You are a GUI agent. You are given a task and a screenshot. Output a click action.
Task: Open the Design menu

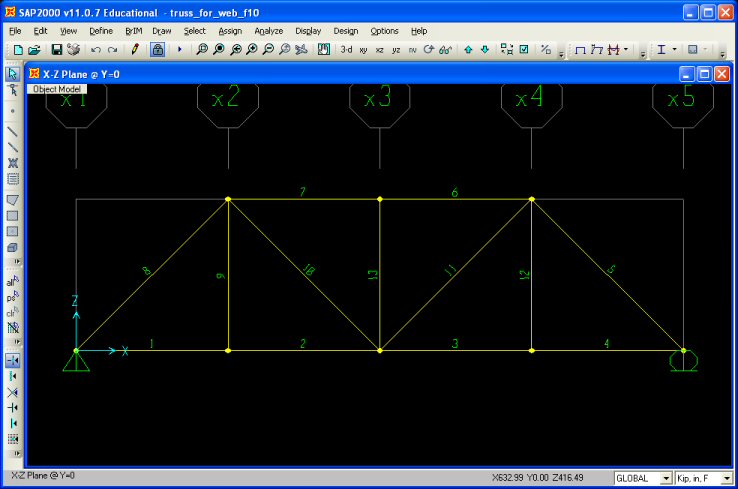click(346, 31)
